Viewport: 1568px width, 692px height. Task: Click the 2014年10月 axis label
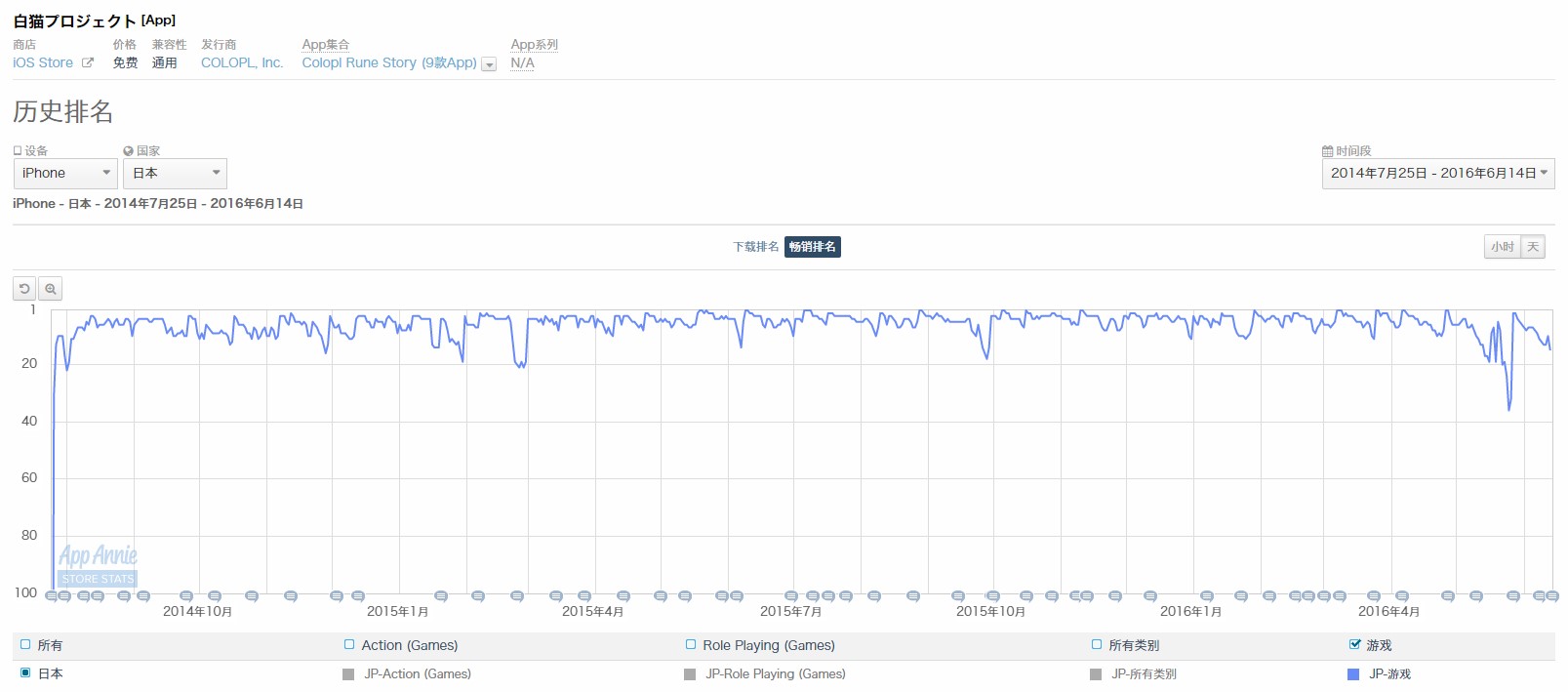pos(197,612)
